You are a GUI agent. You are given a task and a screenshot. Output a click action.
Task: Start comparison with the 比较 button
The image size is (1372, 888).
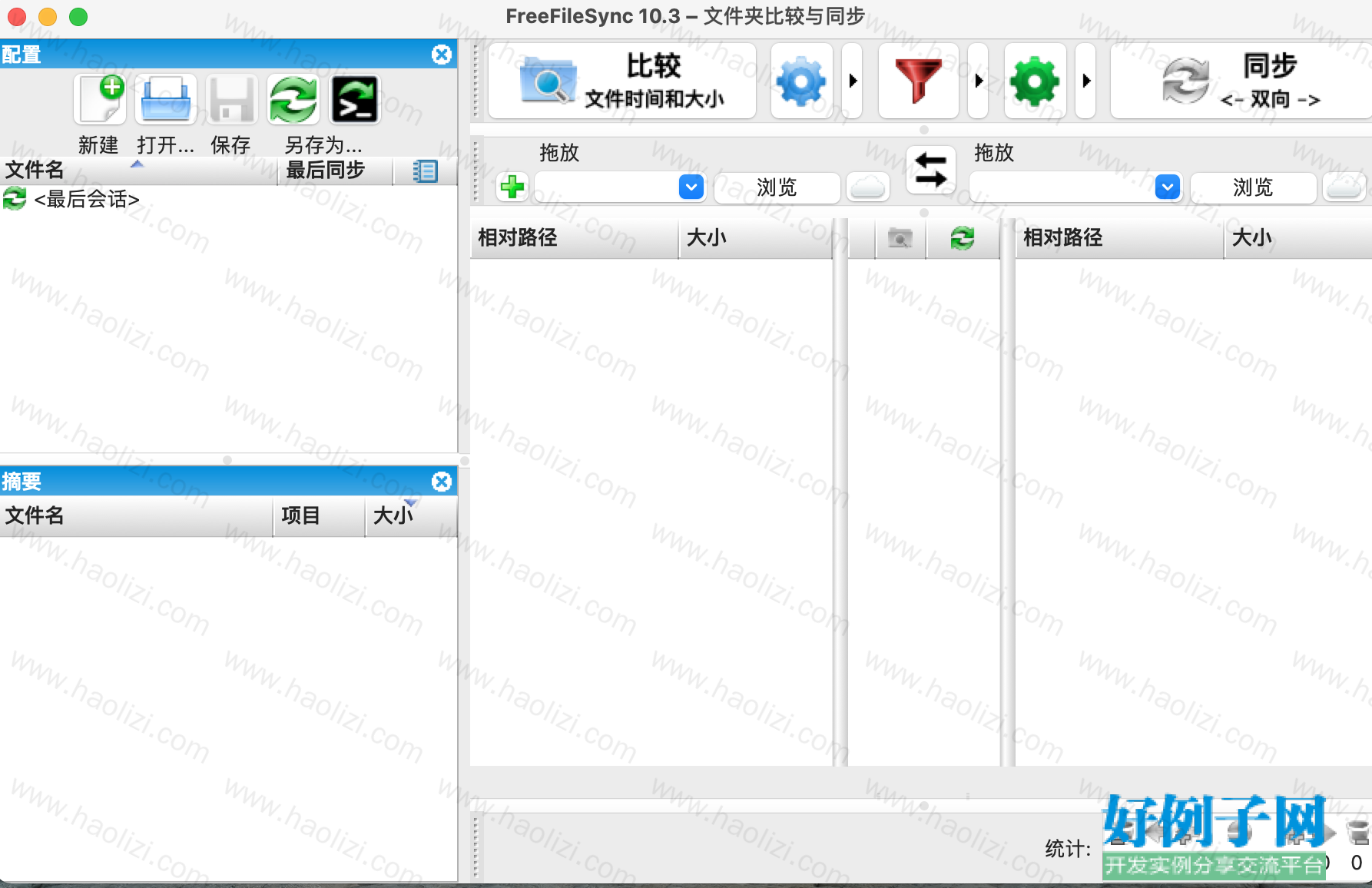coord(622,81)
